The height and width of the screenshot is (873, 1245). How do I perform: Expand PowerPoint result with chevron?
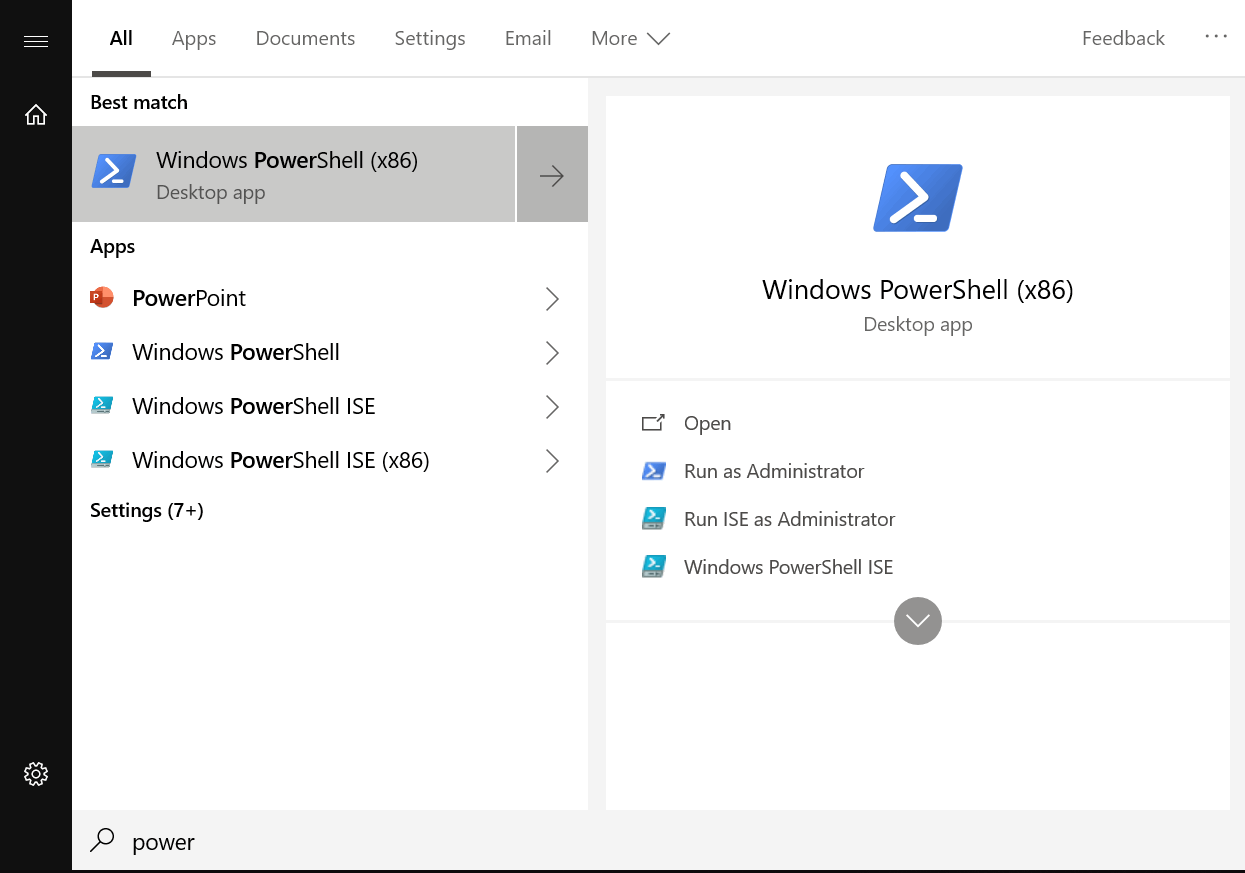pyautogui.click(x=552, y=299)
